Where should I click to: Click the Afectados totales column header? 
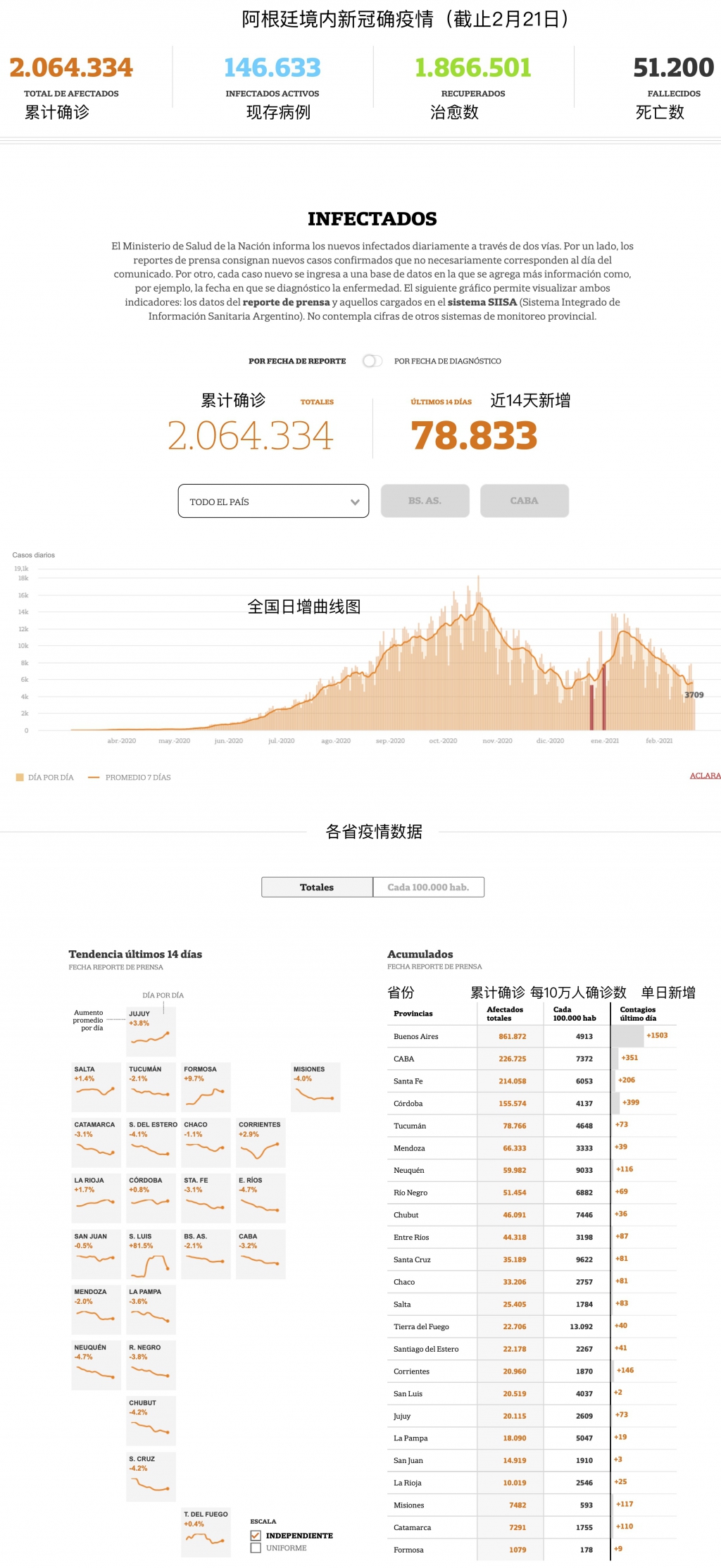coord(505,1014)
